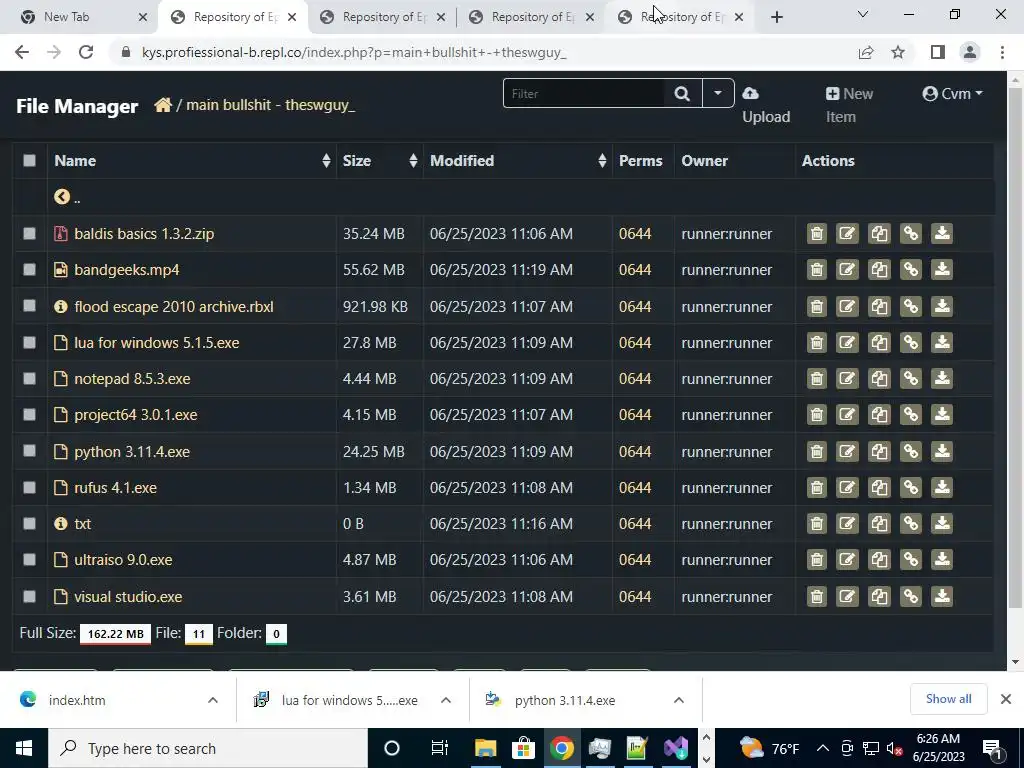Image resolution: width=1024 pixels, height=768 pixels.
Task: Check the box for visual studio.exe
Action: [x=29, y=596]
